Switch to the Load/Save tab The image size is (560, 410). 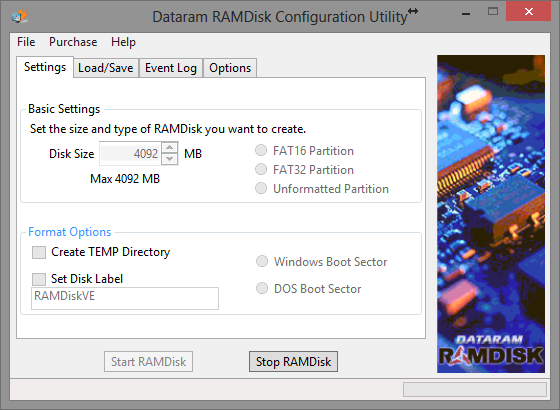pyautogui.click(x=106, y=68)
